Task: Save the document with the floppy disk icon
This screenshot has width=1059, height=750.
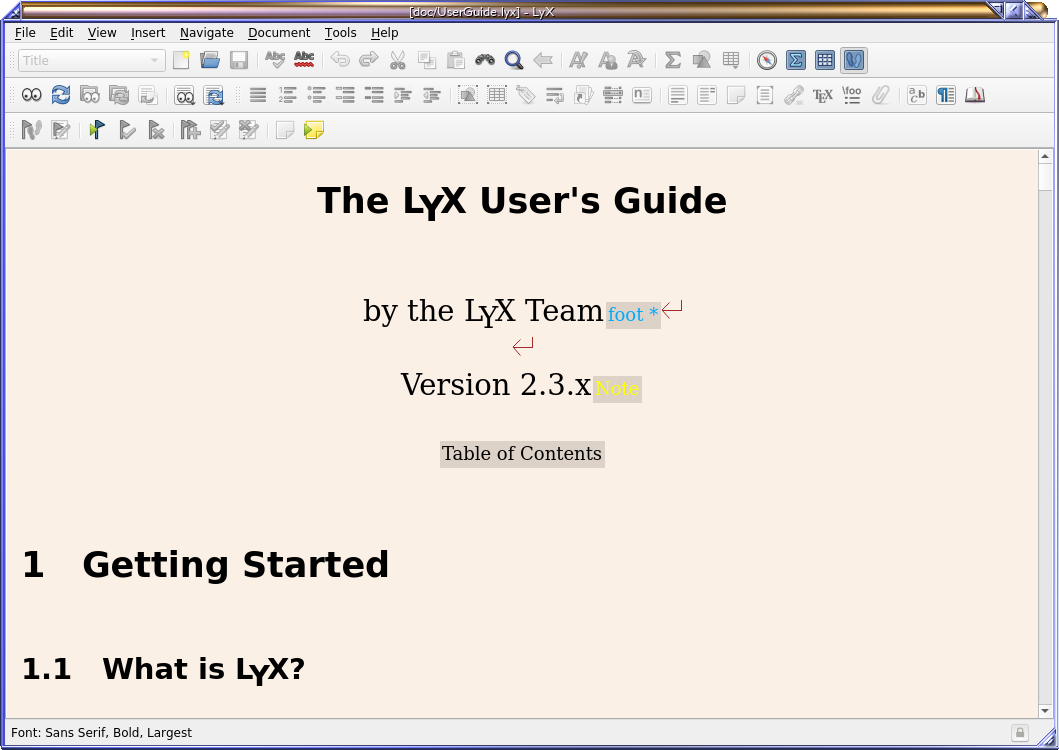Action: click(239, 60)
